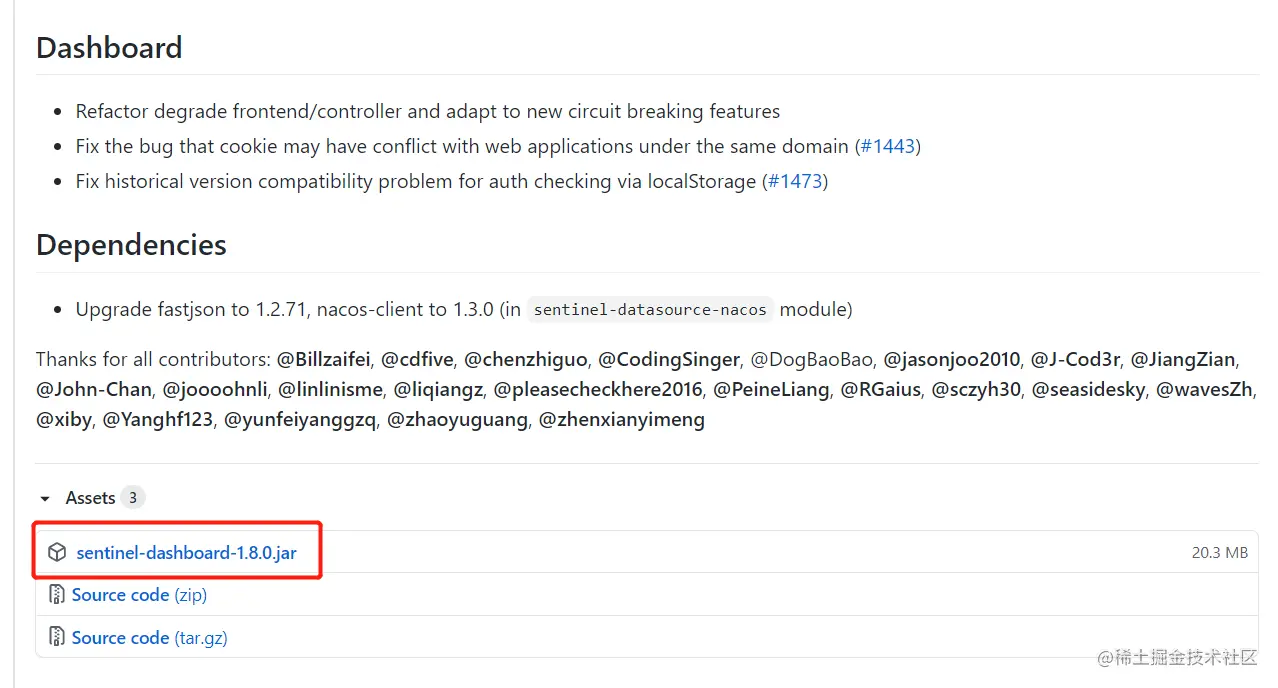Open @zhenxianyimeng contributor link
The image size is (1278, 688).
click(622, 419)
